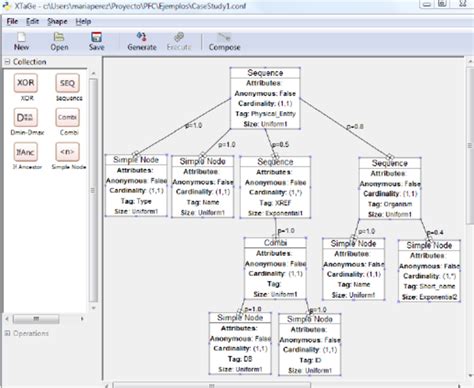Viewport: 474px width, 388px height.
Task: Select the Simple Node tagged Short_name
Action: (x=429, y=271)
